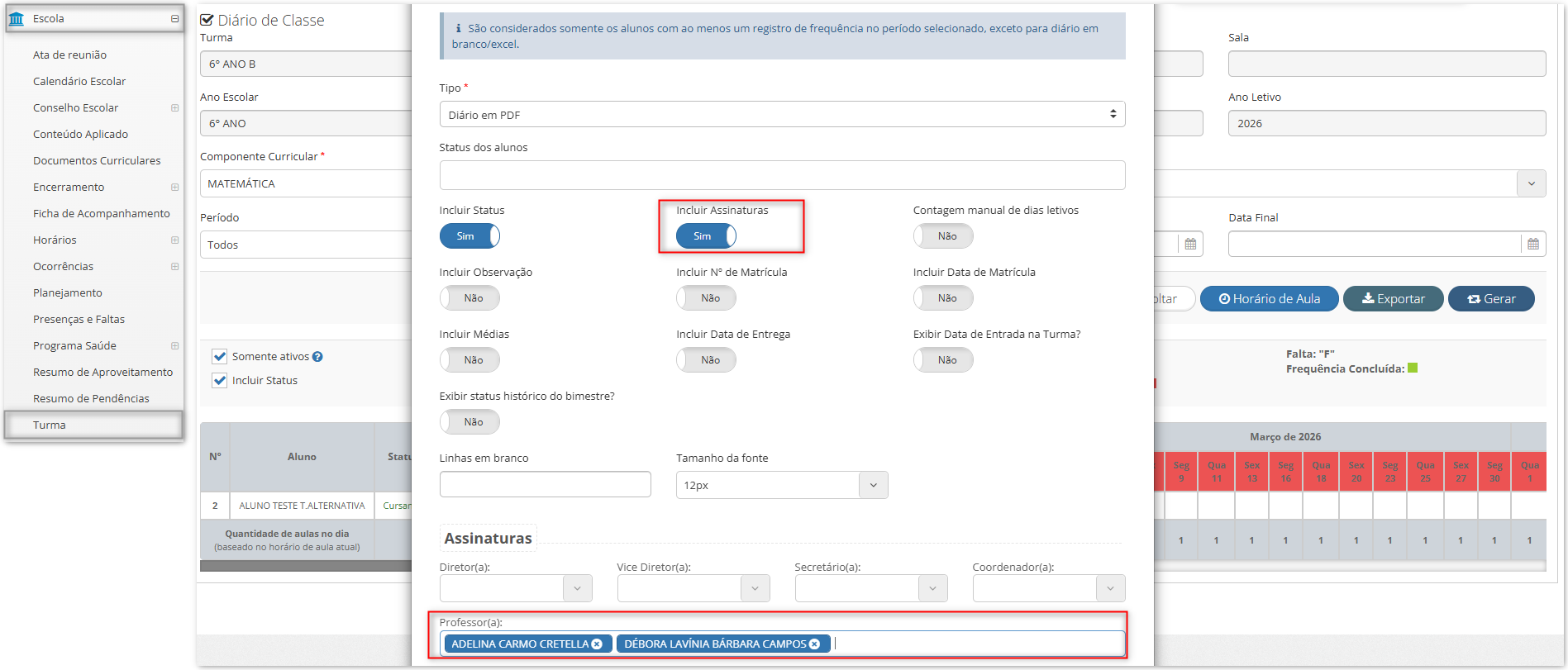Collapse the Escola menu section

point(174,19)
